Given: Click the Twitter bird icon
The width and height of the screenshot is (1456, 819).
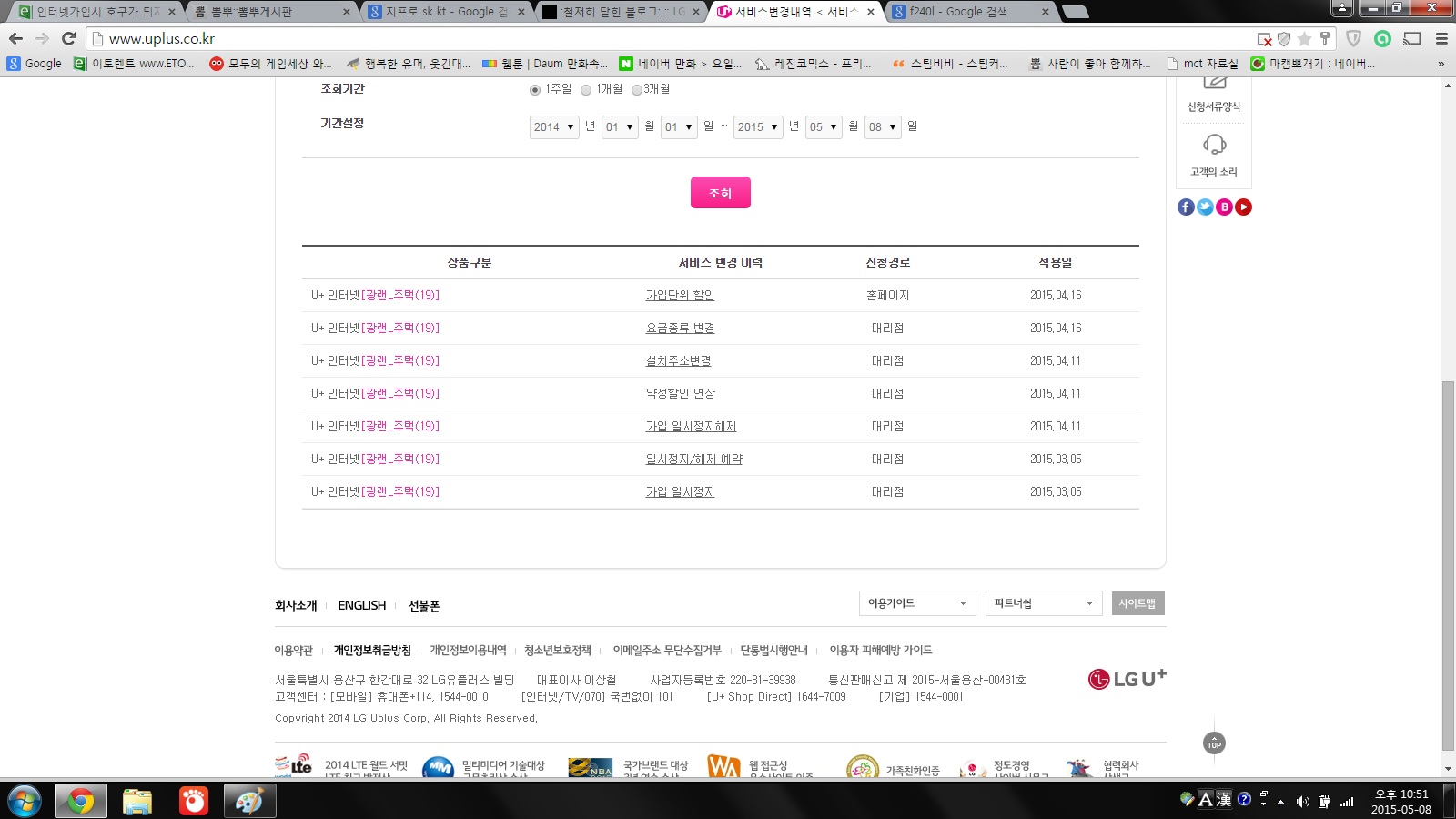Looking at the screenshot, I should point(1205,207).
